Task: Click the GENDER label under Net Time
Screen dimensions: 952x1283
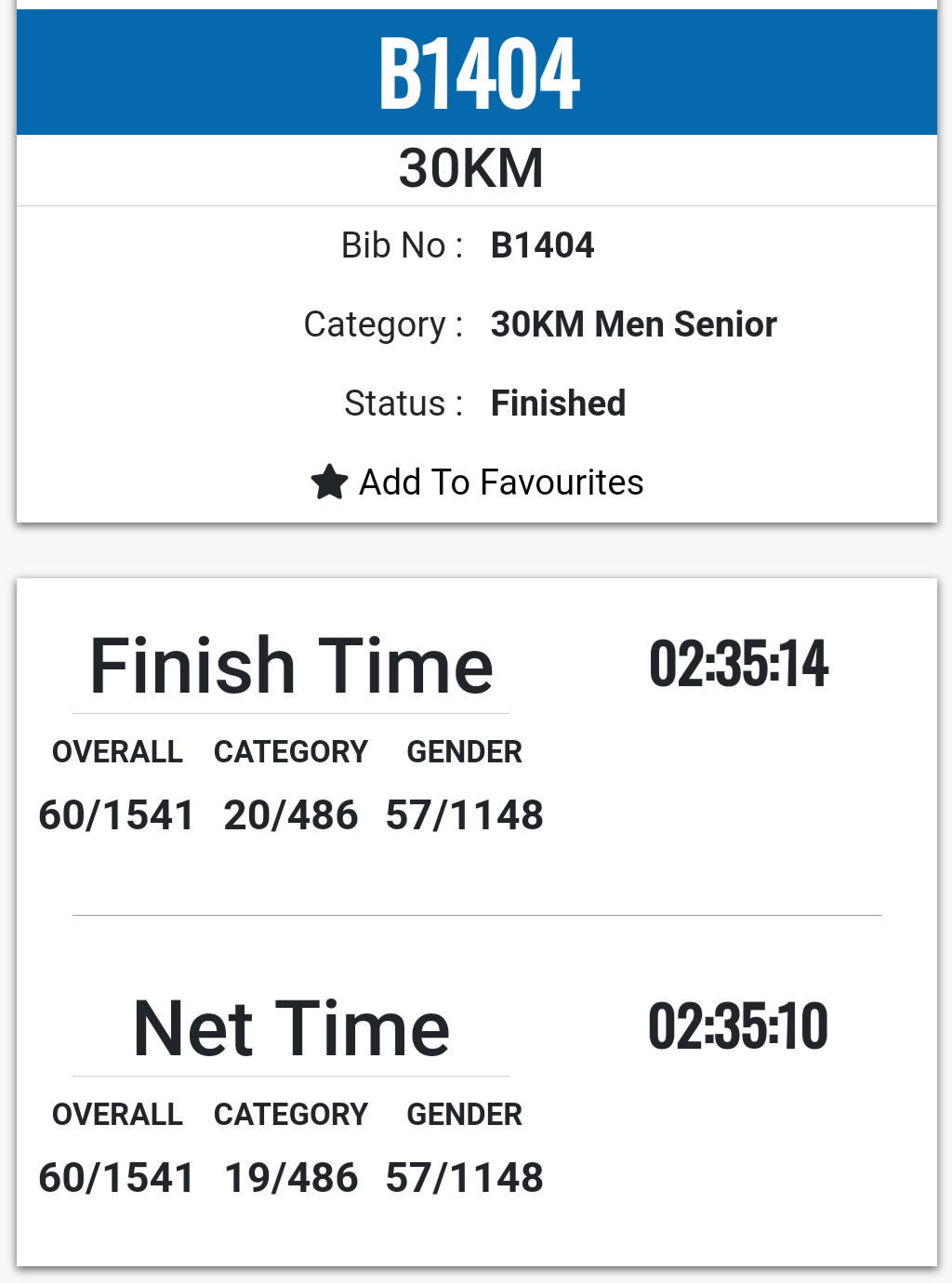Action: pyautogui.click(x=465, y=1114)
